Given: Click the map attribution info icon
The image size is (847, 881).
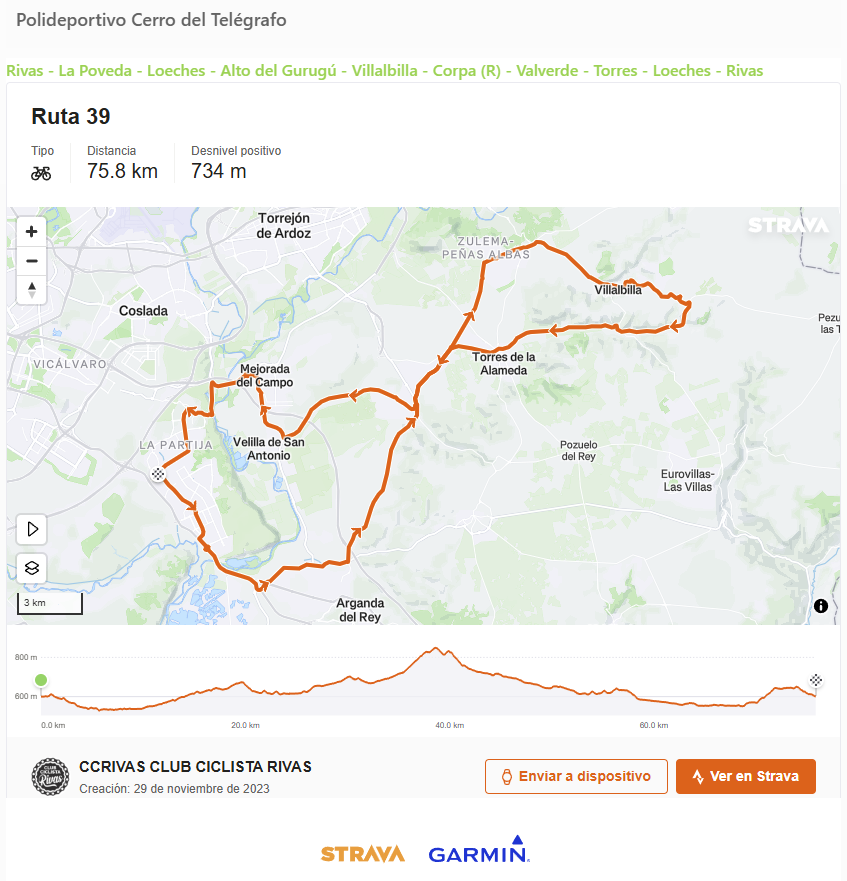Looking at the screenshot, I should pyautogui.click(x=821, y=606).
